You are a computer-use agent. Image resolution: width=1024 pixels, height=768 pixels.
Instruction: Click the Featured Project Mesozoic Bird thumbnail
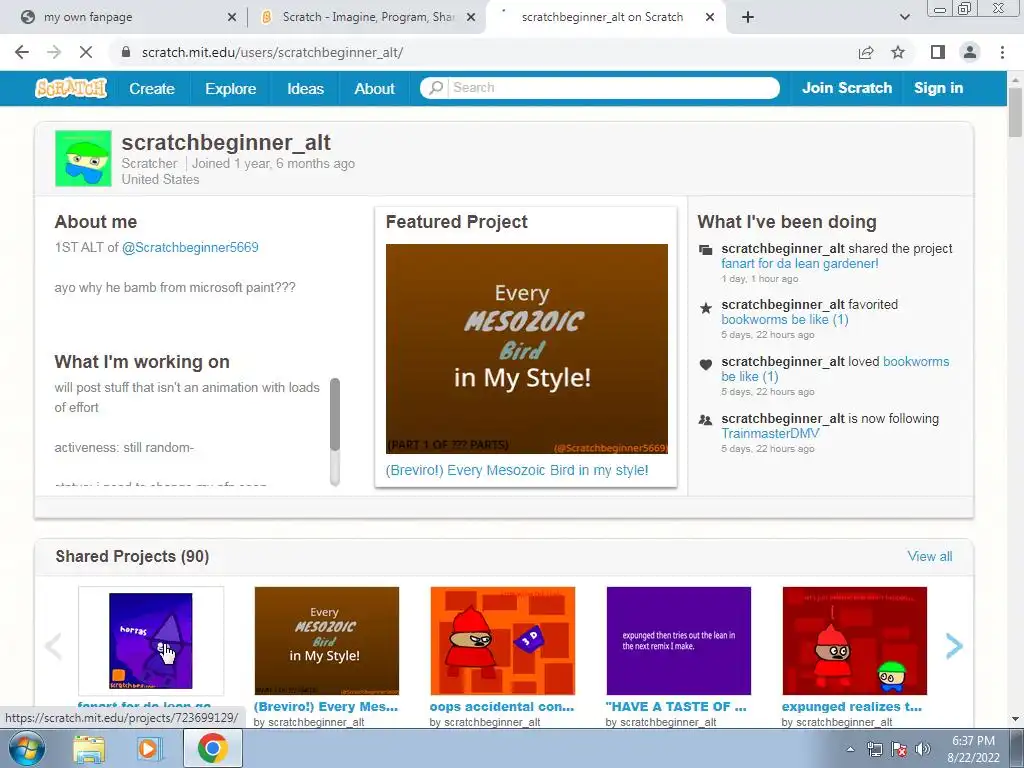tap(526, 349)
